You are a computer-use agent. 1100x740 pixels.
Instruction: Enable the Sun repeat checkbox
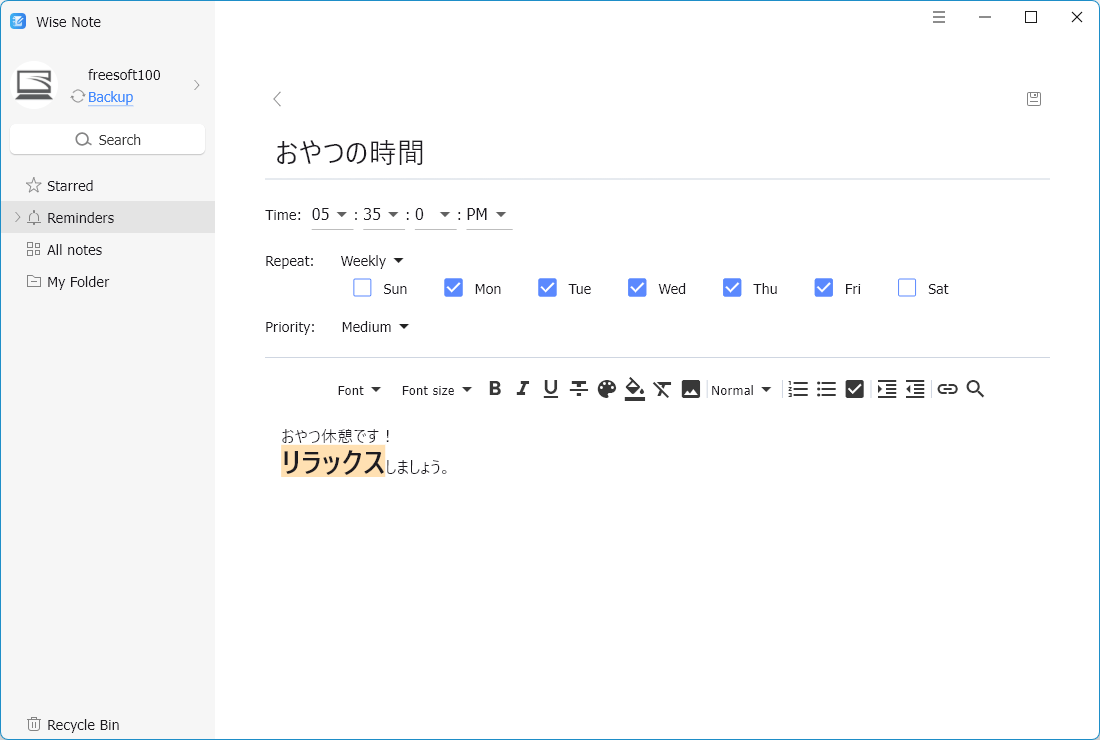tap(363, 288)
